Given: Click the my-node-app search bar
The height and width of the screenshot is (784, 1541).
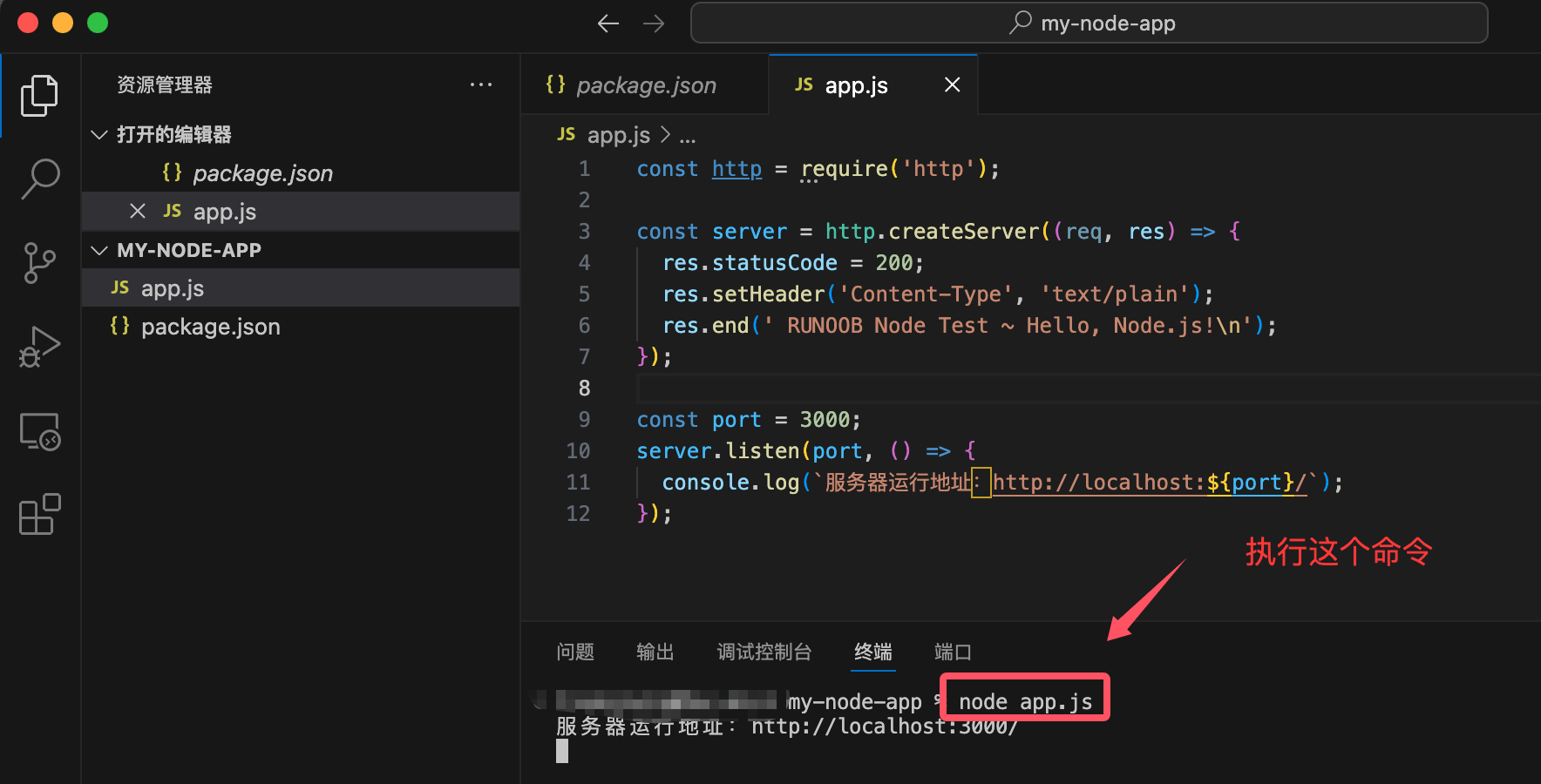Looking at the screenshot, I should [x=1088, y=23].
